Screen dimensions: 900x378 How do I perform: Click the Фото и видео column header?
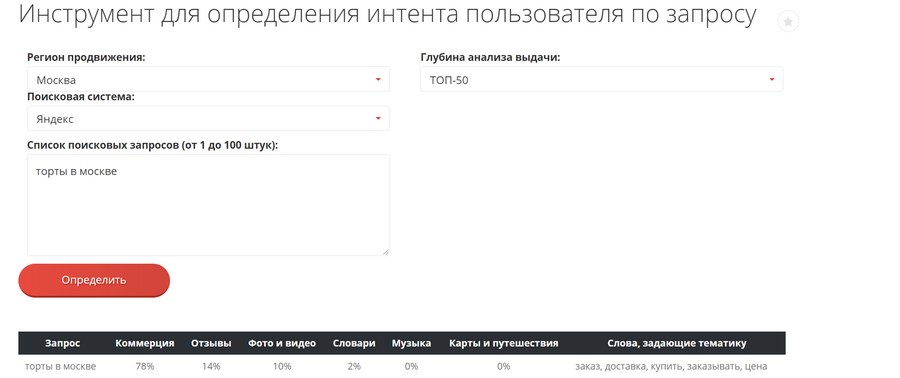click(x=282, y=343)
